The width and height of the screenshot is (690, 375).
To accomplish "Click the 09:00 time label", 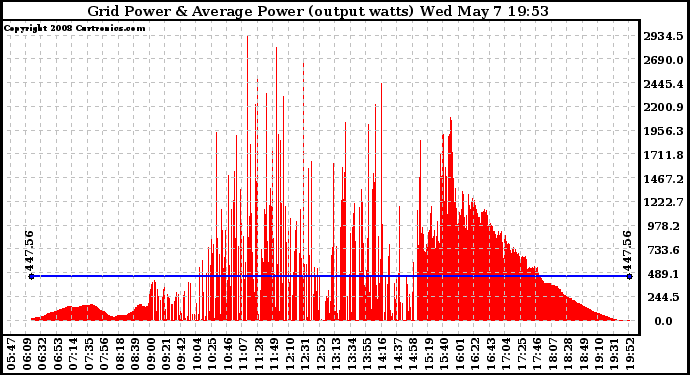I will (x=150, y=354).
